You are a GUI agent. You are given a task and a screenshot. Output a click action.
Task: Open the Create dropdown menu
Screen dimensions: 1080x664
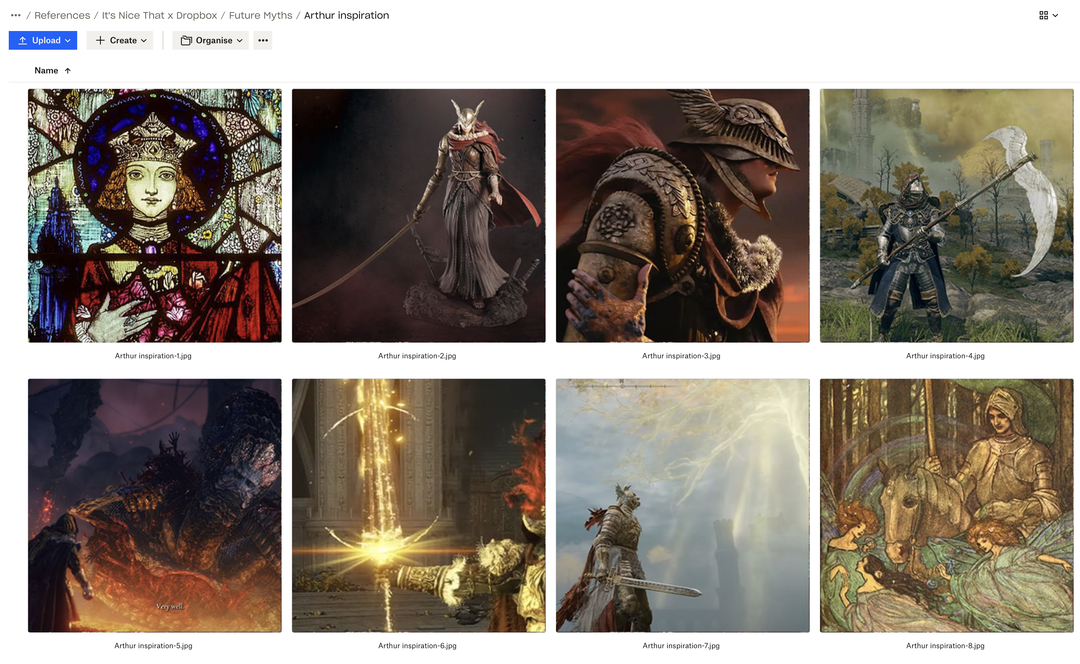point(120,41)
